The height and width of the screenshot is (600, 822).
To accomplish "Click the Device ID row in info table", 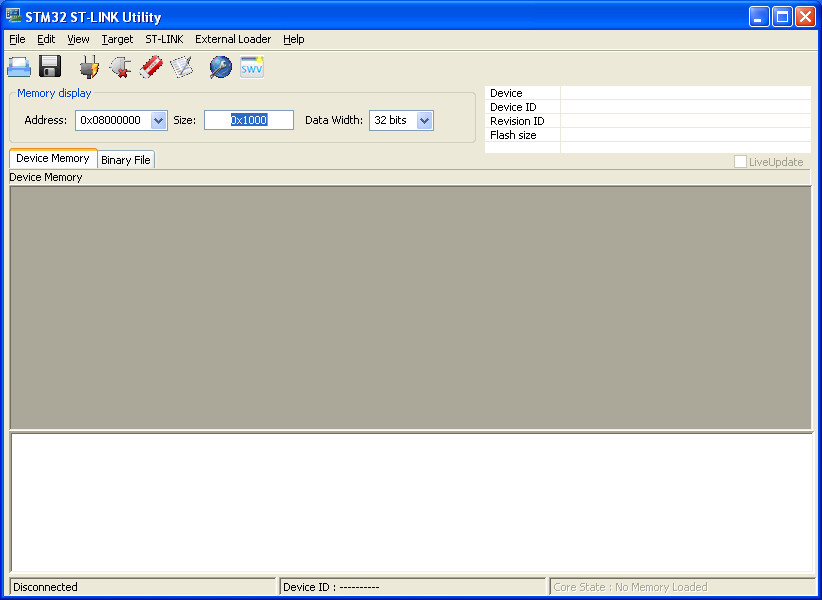I will tap(648, 107).
